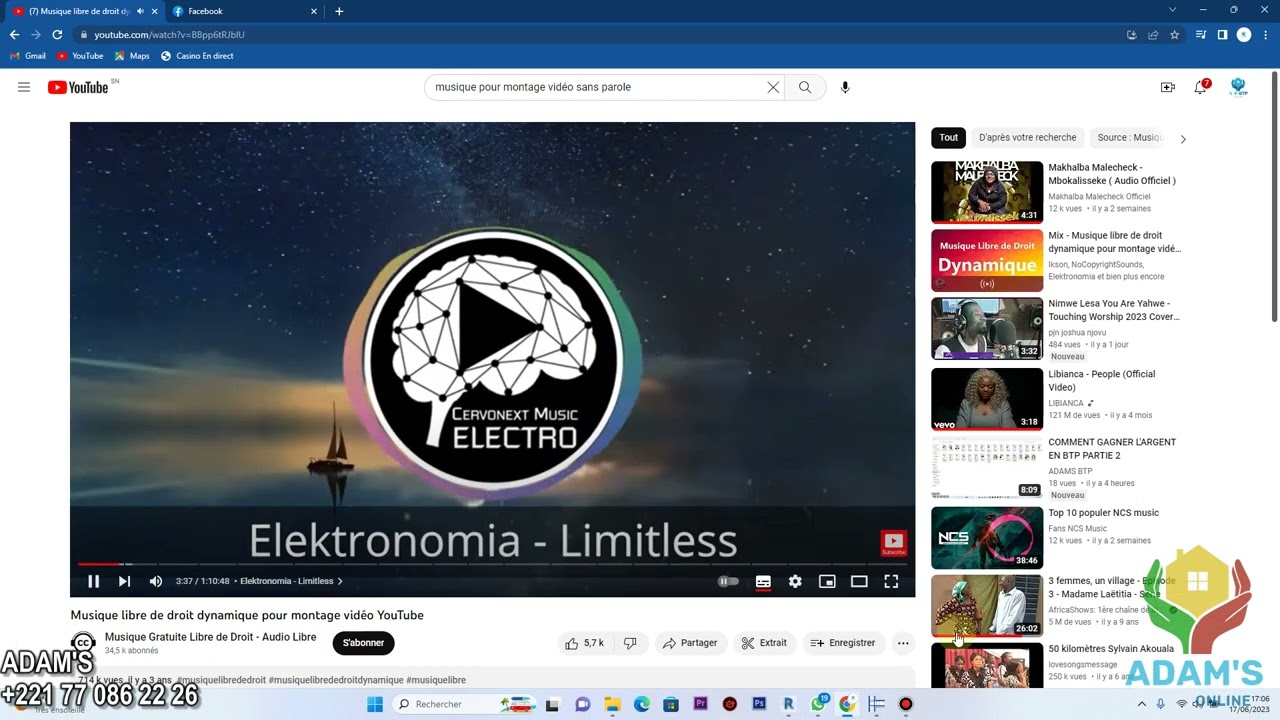Open more actions three-dot menu
This screenshot has width=1280, height=720.
pos(903,643)
